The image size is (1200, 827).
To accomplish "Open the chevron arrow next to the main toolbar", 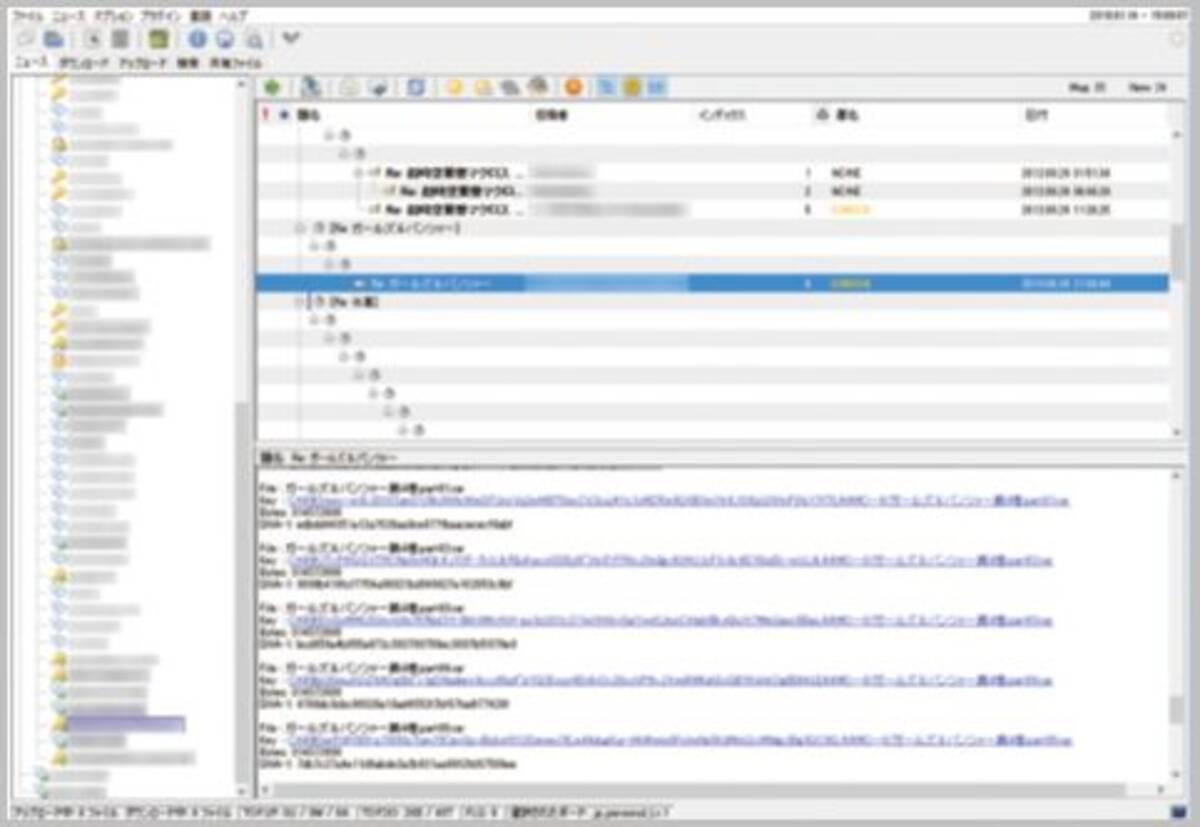I will point(288,38).
